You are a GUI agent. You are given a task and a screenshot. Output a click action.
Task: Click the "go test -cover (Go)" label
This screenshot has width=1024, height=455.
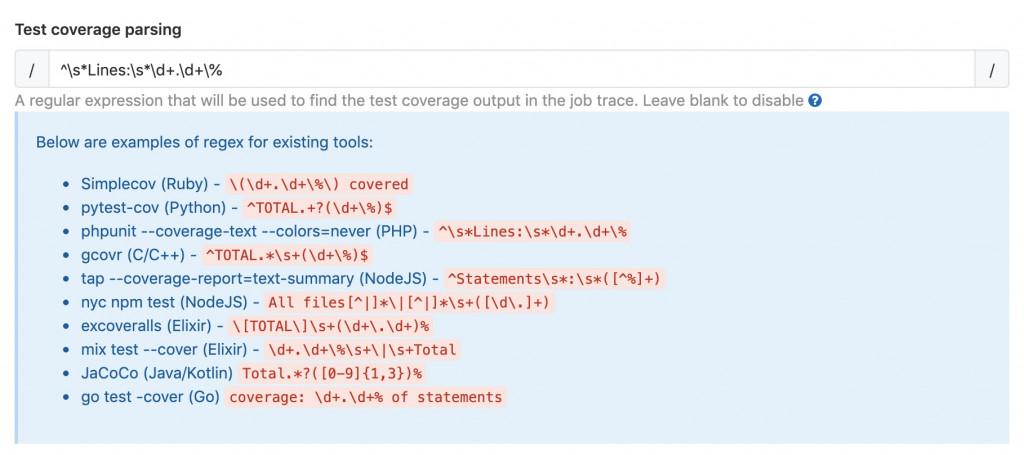[x=151, y=397]
